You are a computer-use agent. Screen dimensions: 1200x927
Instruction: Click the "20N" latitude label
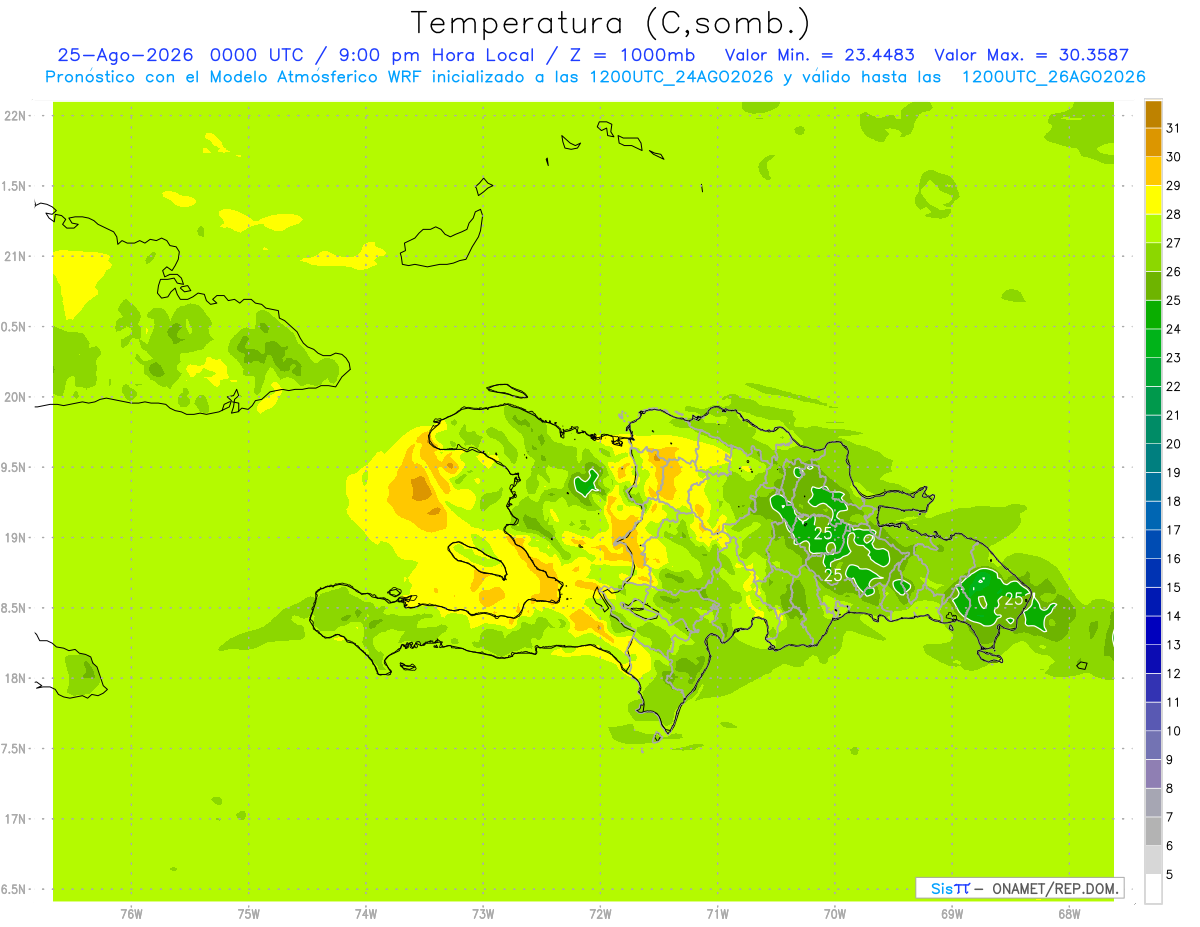[x=17, y=397]
